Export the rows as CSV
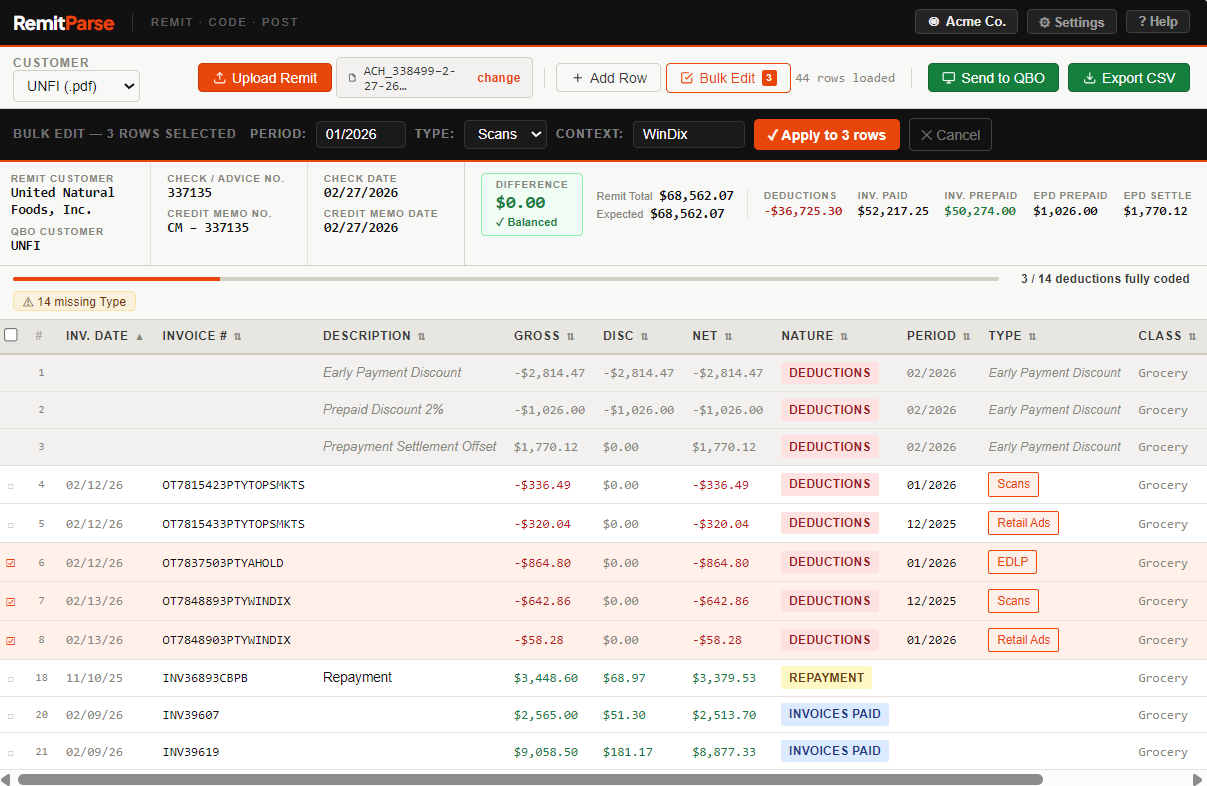1207x786 pixels. click(1129, 78)
